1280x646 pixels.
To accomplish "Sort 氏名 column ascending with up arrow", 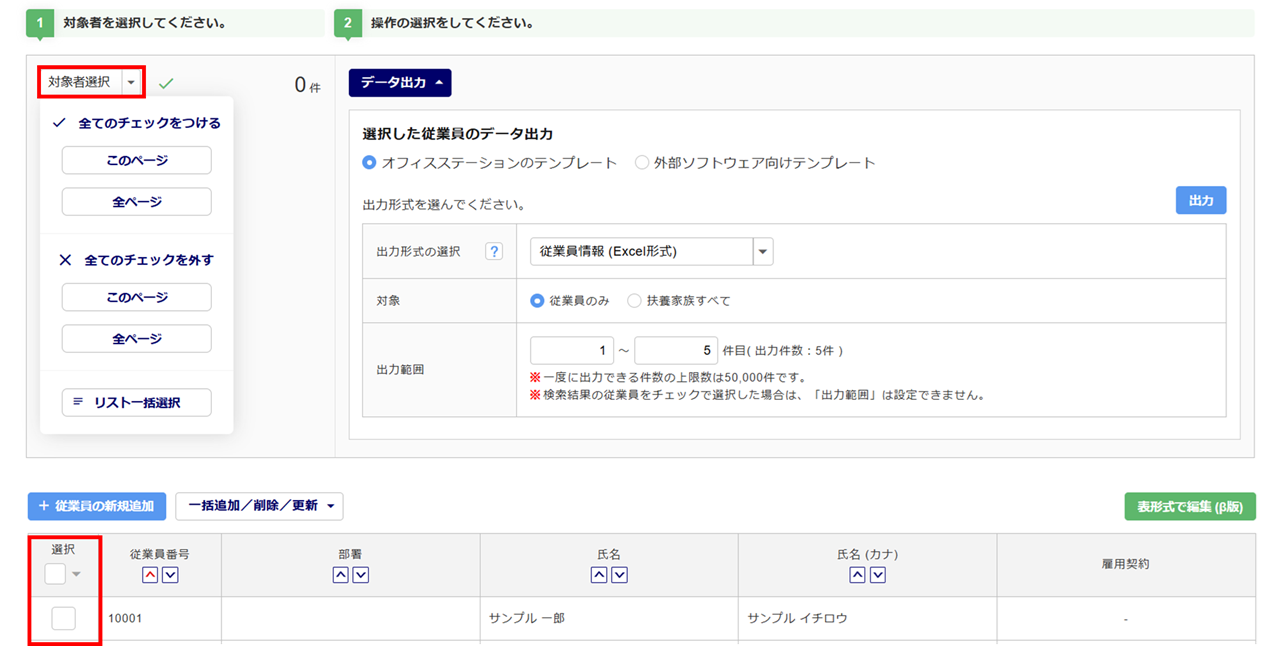I will tap(599, 575).
